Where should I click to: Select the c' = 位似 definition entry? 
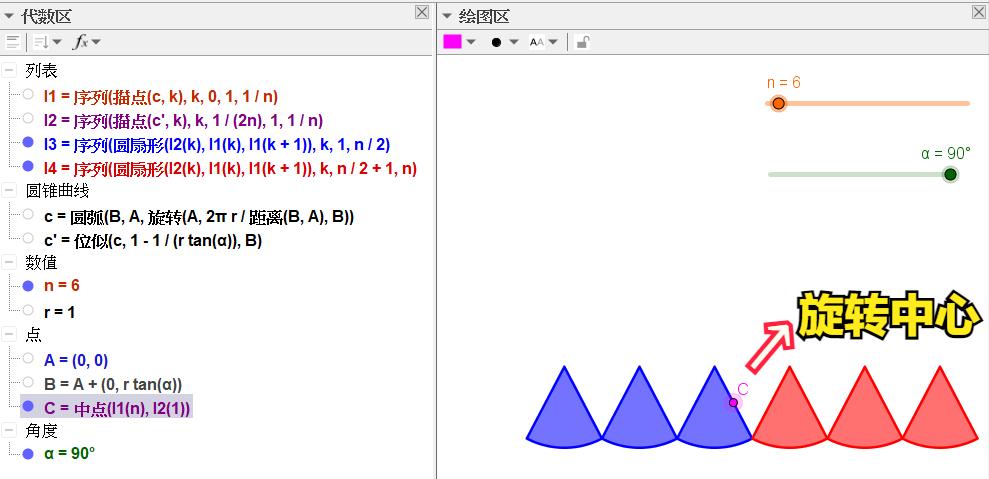(x=152, y=240)
